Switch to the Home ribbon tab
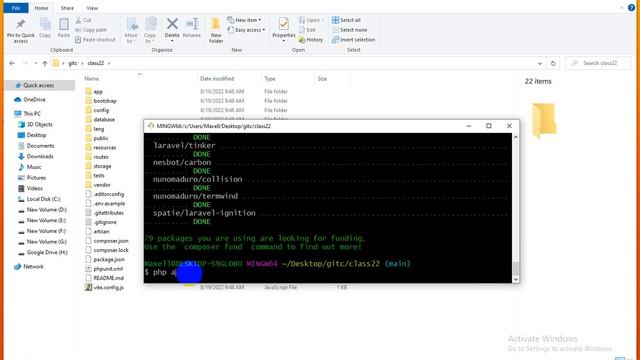 click(41, 8)
